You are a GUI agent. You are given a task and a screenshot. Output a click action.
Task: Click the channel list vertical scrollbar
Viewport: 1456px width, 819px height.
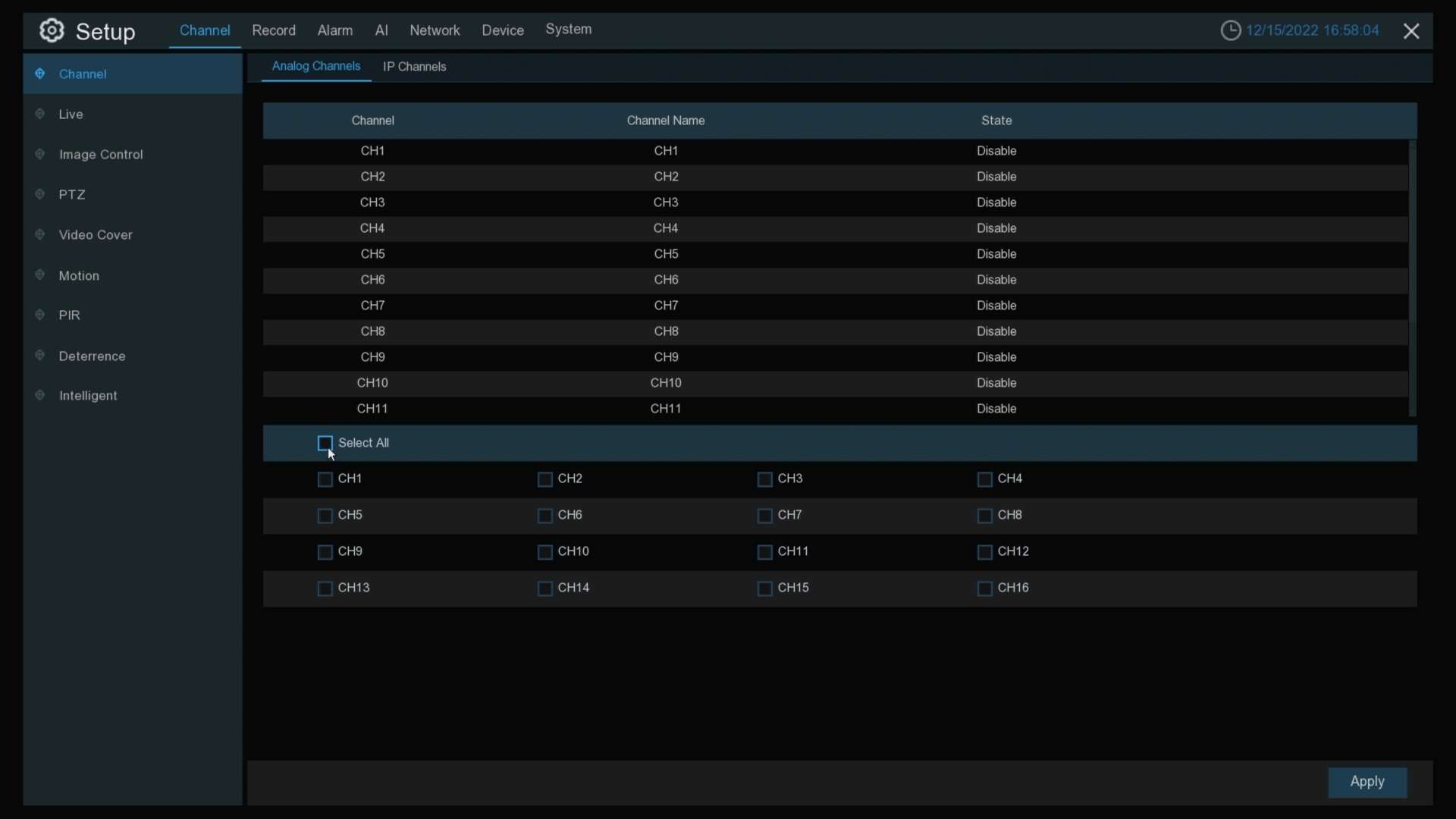1412,278
